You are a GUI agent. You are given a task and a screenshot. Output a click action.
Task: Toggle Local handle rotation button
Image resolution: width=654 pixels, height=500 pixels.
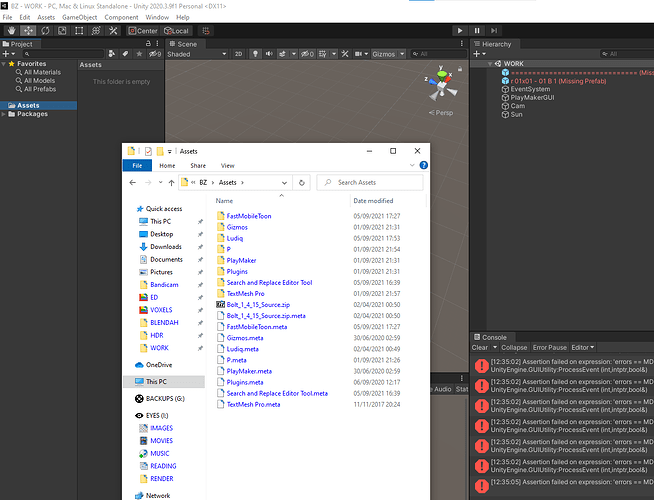point(177,30)
